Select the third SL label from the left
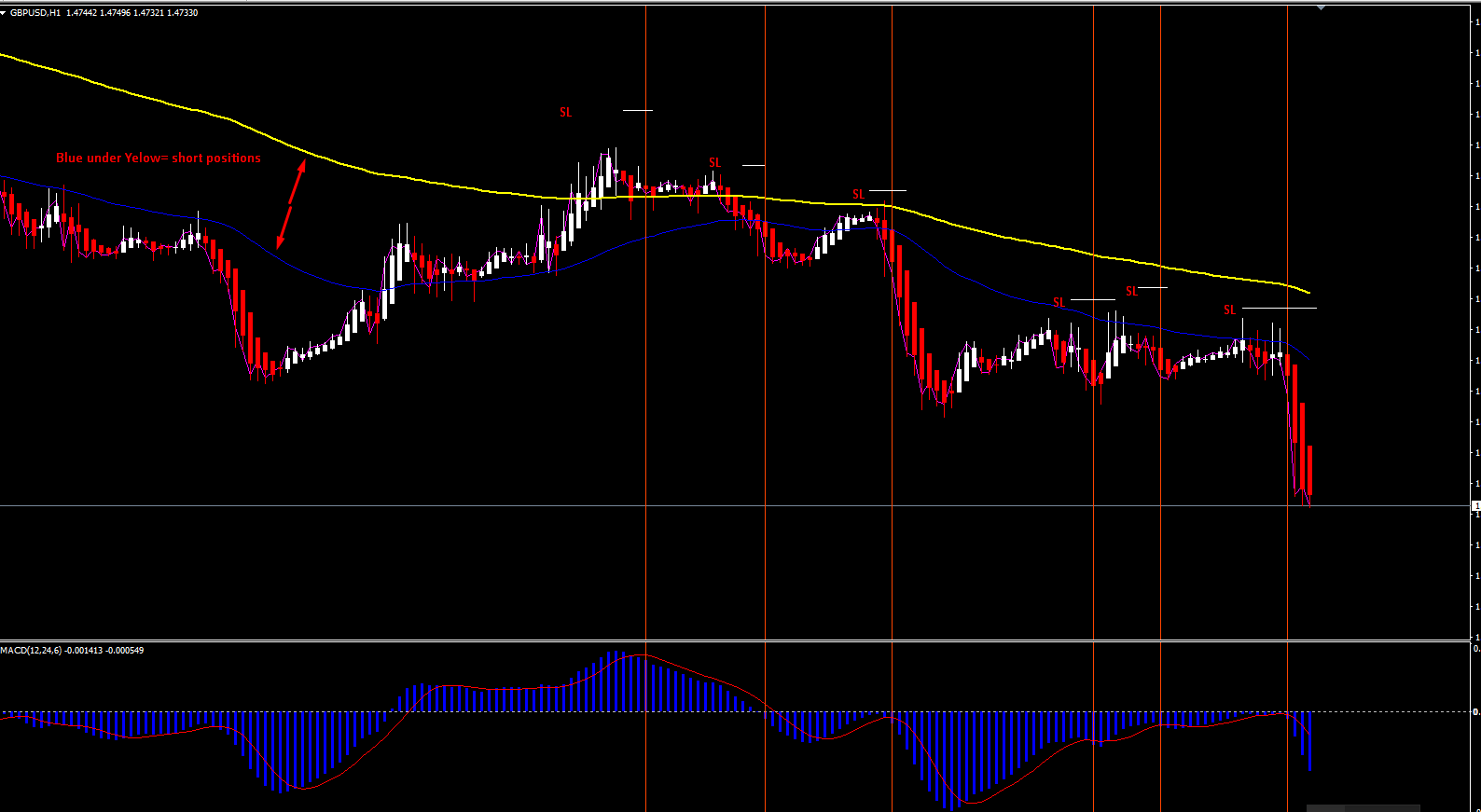This screenshot has width=1481, height=812. point(859,195)
